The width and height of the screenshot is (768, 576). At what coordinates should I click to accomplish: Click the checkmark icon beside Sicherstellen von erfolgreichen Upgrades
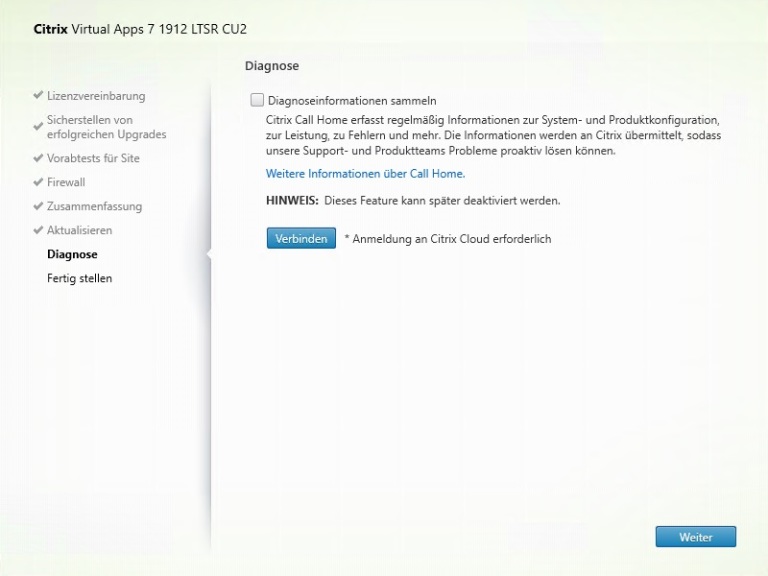point(38,126)
